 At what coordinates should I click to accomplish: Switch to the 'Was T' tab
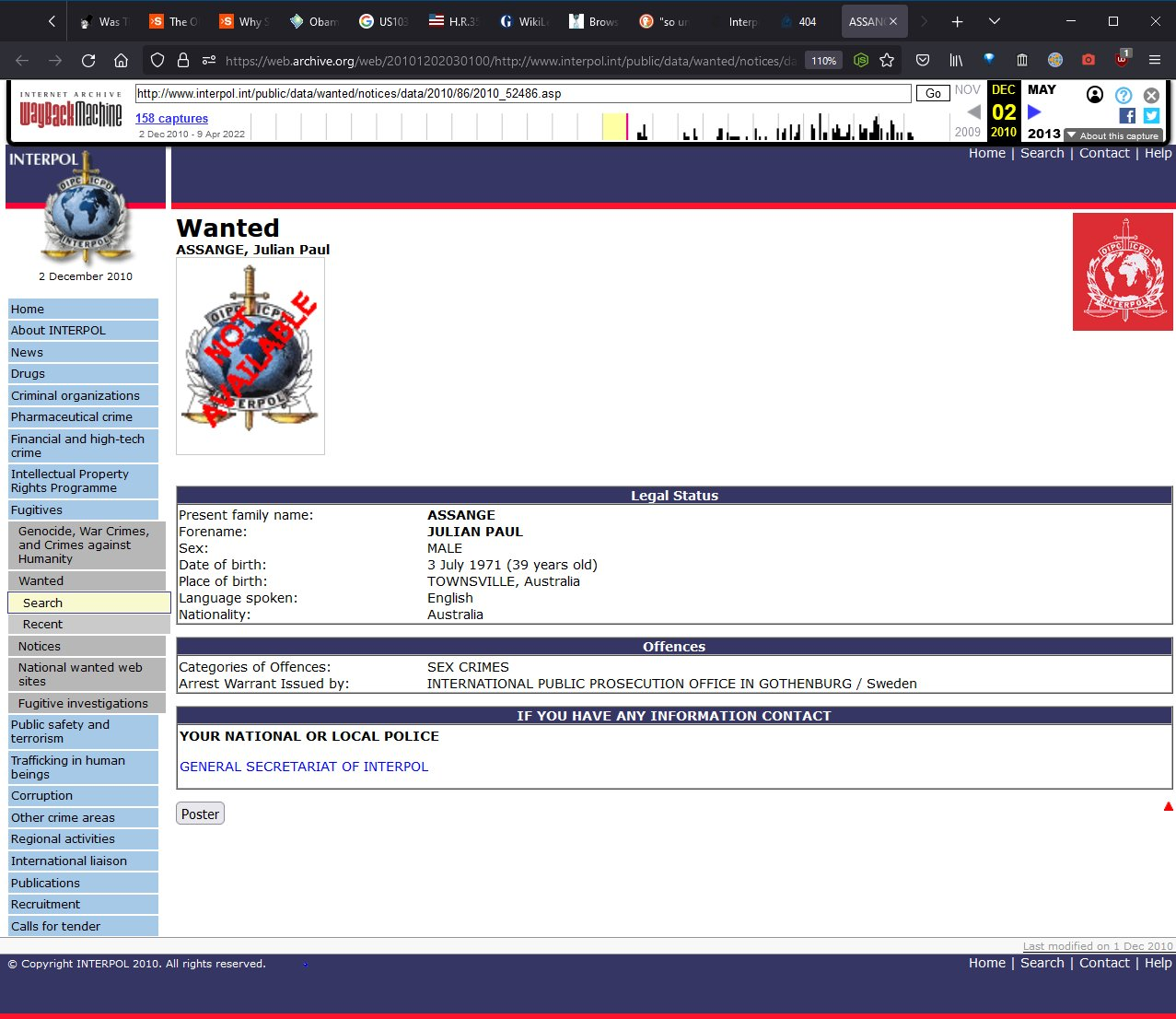104,21
